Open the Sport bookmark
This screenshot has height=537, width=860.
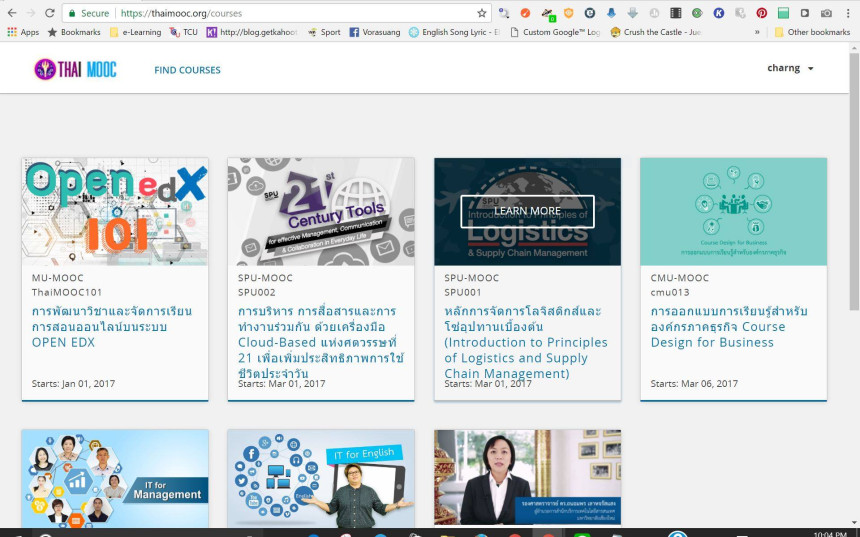point(324,32)
